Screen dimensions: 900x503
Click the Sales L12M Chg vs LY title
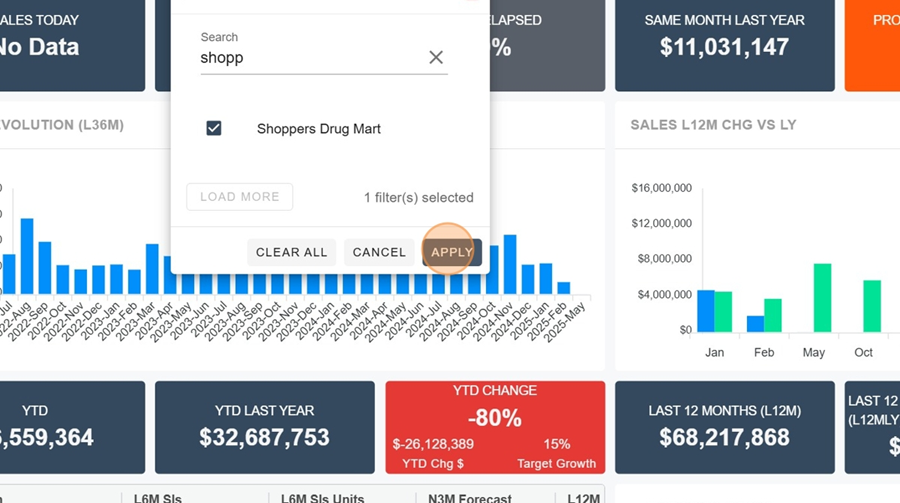pos(713,125)
